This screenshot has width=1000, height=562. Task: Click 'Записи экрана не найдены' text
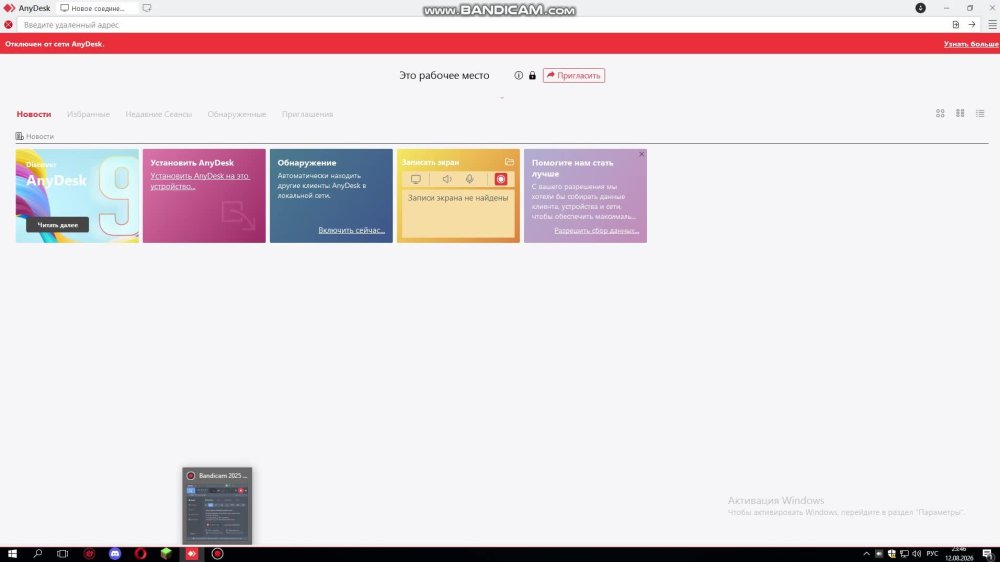(458, 198)
